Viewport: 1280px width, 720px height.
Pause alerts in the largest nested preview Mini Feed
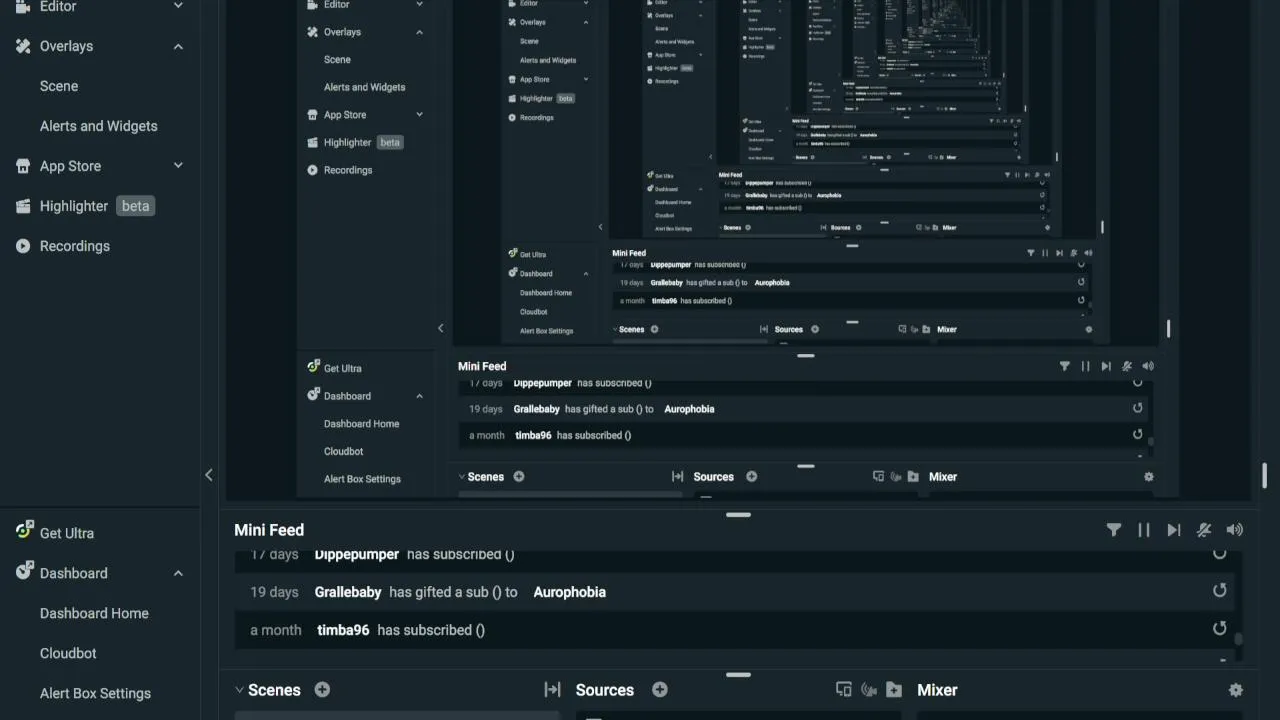click(x=1085, y=366)
